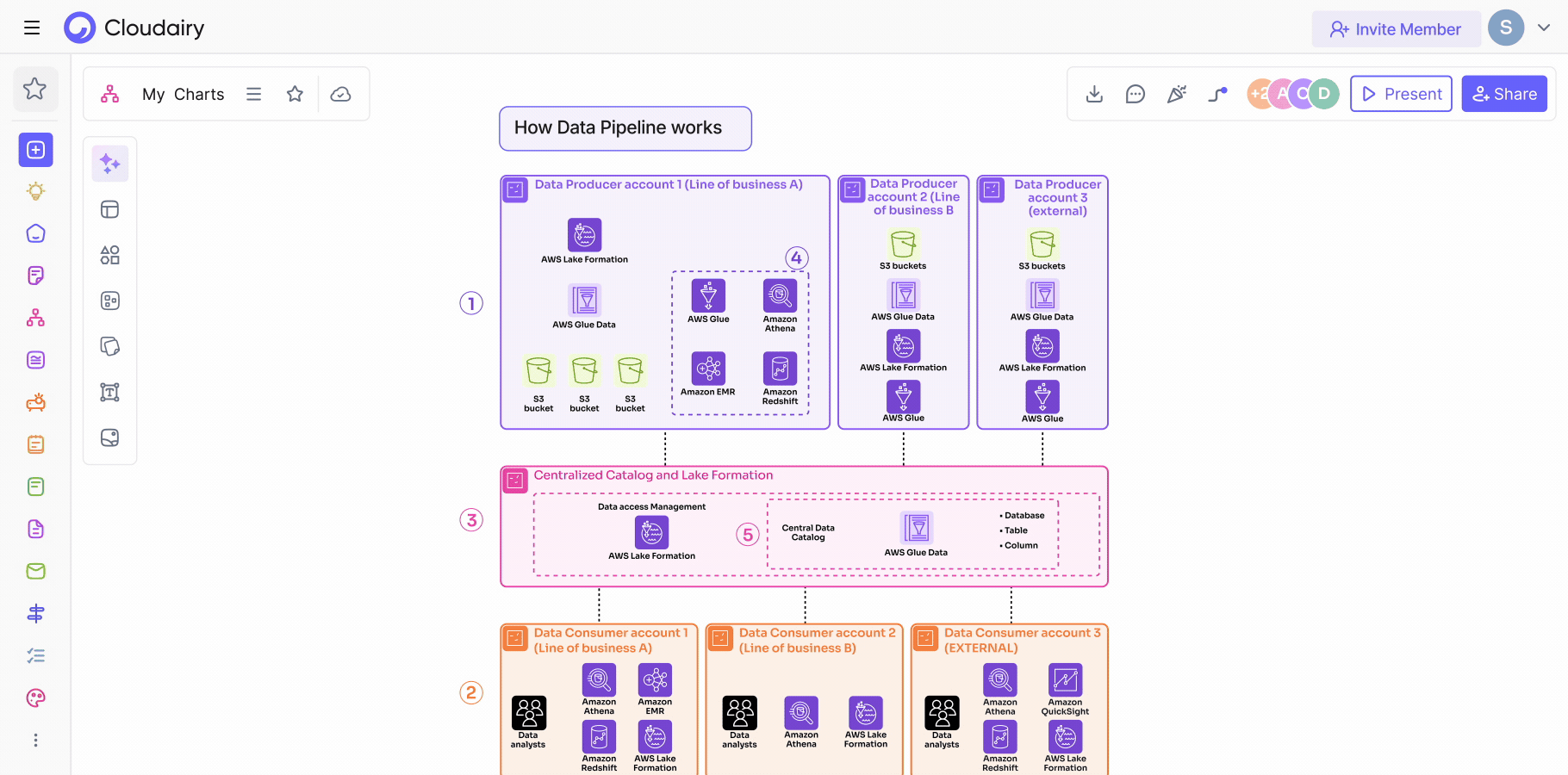Open favorites star in left sidebar
Image resolution: width=1568 pixels, height=775 pixels.
coord(35,89)
